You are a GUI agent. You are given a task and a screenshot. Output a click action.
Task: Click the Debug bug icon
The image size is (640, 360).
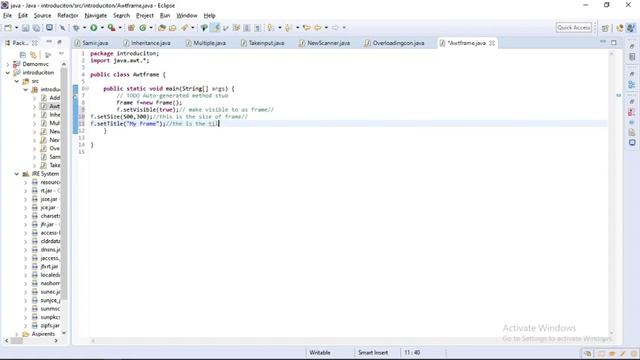(x=76, y=28)
